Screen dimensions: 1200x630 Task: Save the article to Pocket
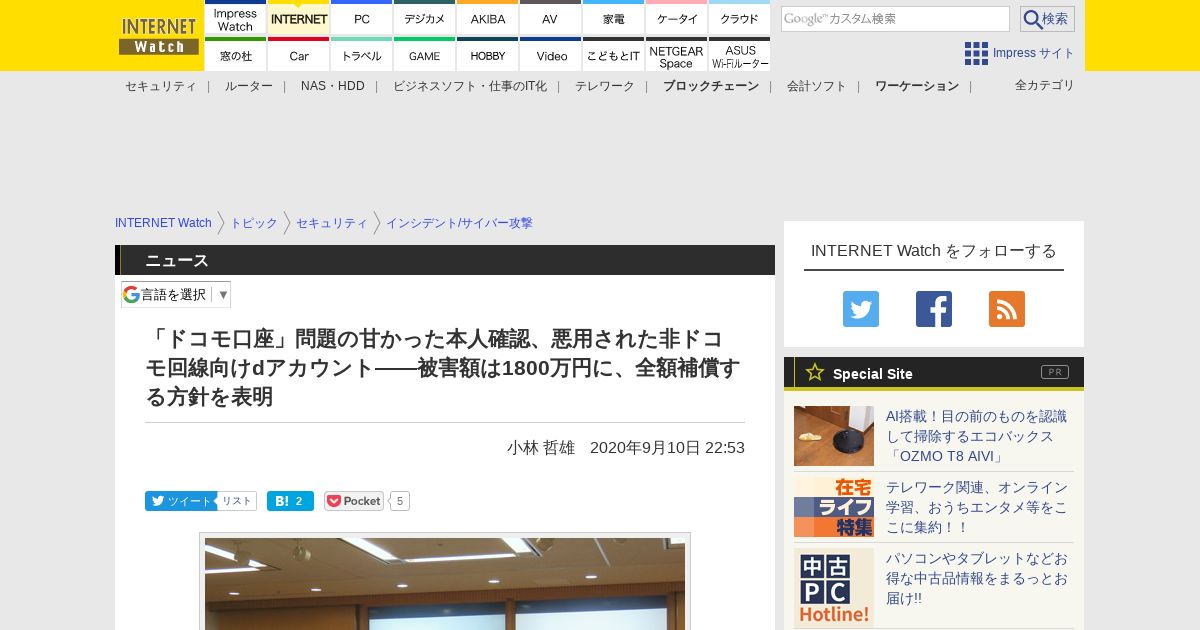[354, 501]
